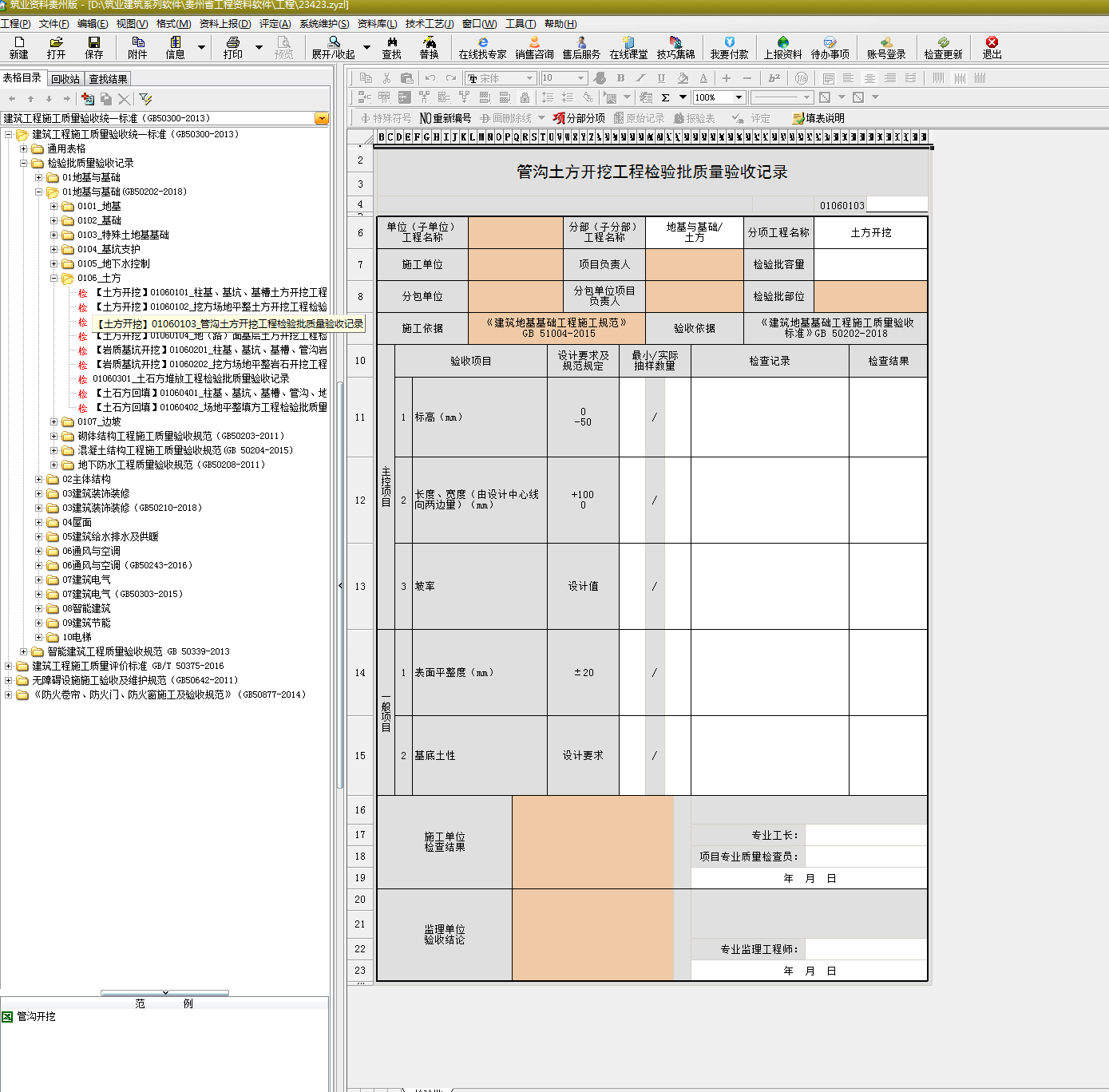The image size is (1109, 1092).
Task: Toggle italic formatting
Action: coord(640,78)
